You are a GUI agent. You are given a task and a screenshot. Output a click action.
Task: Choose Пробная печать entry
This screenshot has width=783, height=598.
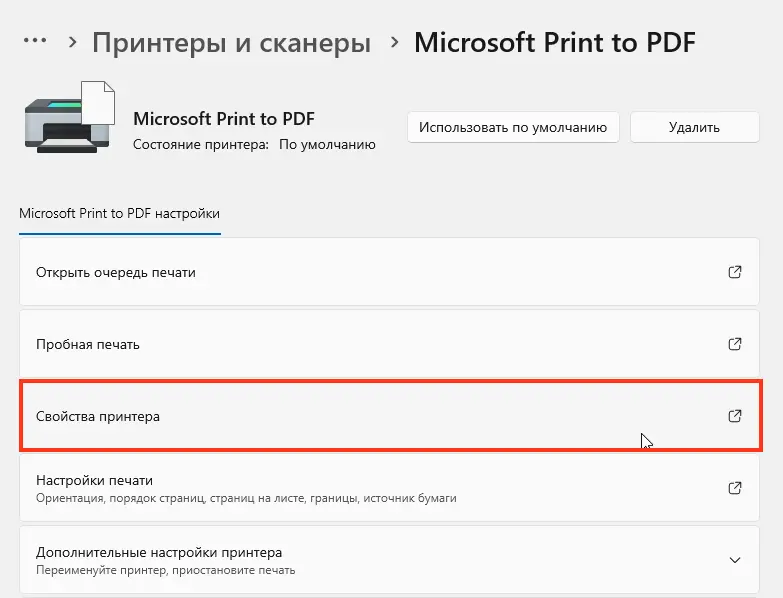click(x=389, y=344)
